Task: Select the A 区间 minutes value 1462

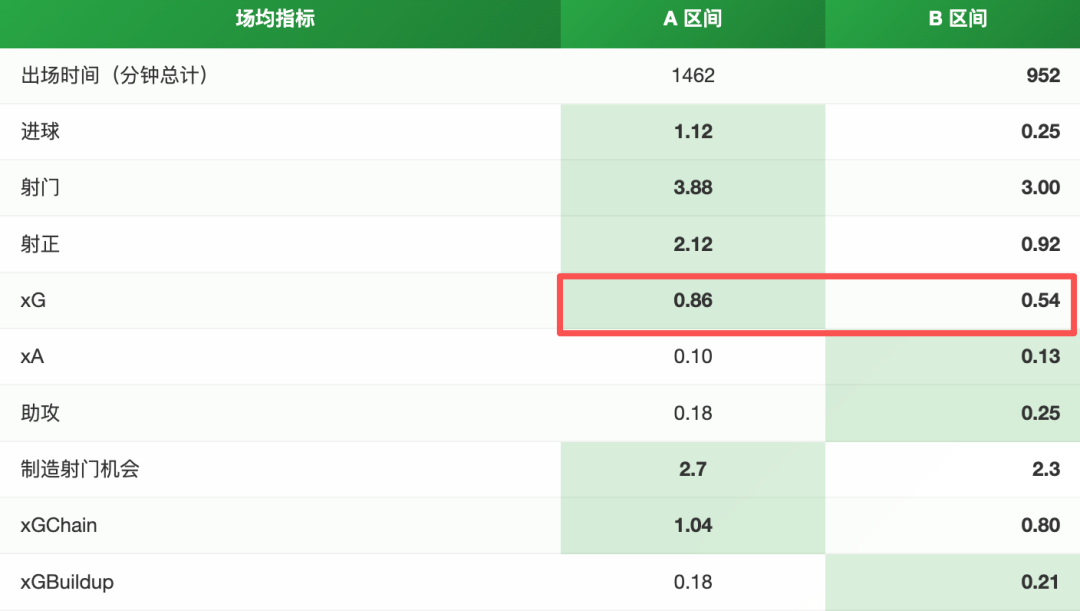Action: pyautogui.click(x=693, y=75)
